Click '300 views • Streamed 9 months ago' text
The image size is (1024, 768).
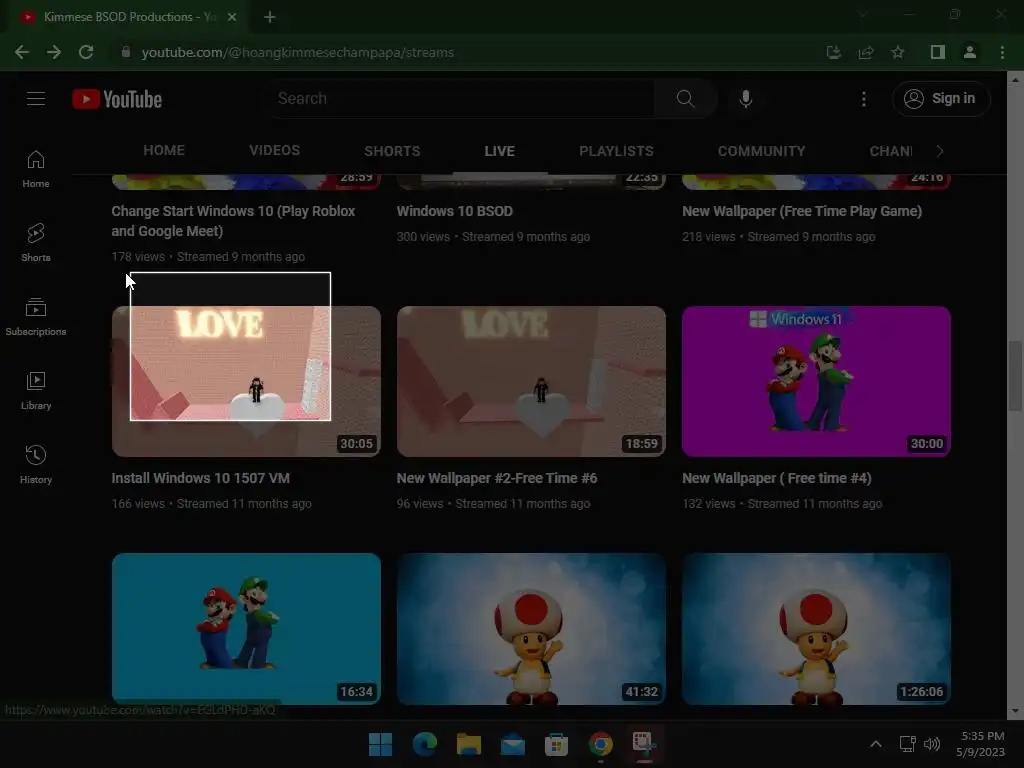tap(493, 236)
